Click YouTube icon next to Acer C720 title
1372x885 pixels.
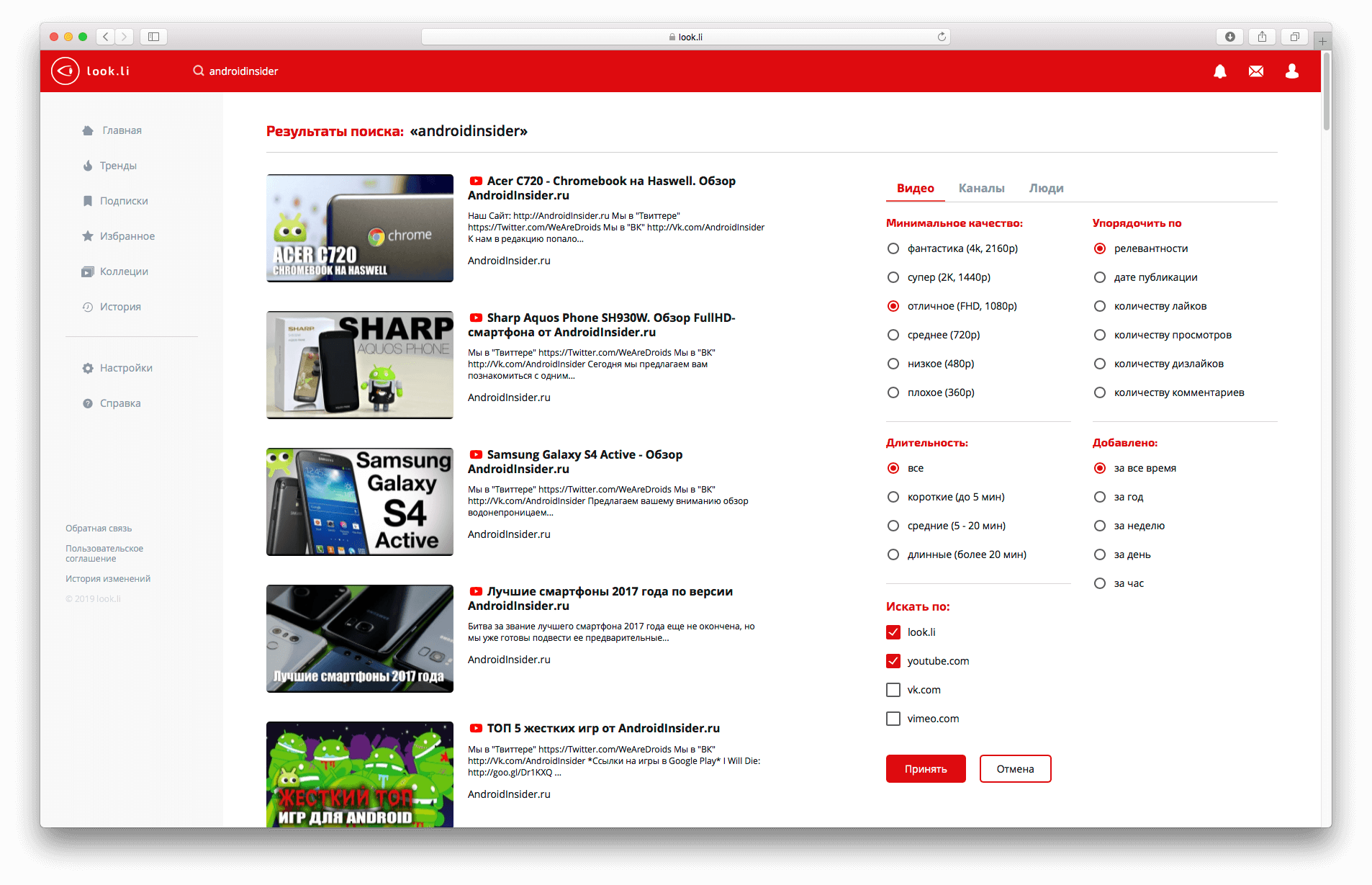click(476, 181)
